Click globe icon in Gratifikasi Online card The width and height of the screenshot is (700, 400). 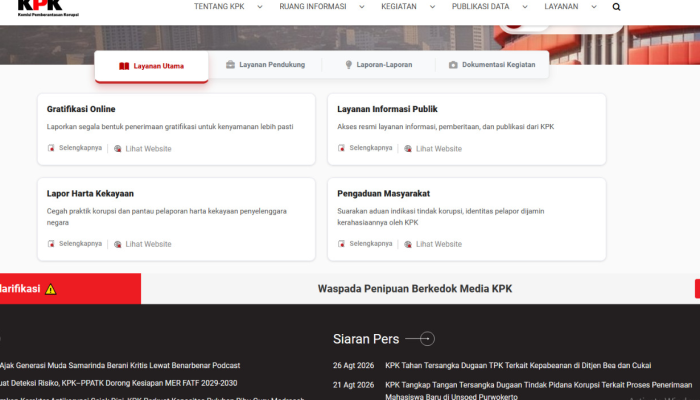[117, 149]
